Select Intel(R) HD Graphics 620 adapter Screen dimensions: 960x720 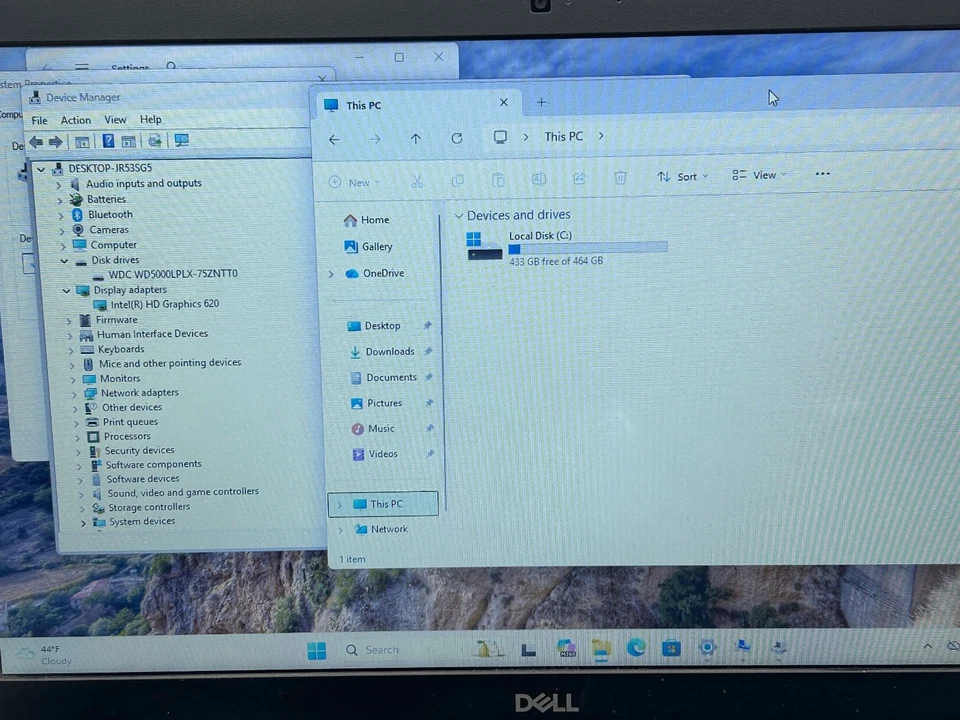165,304
